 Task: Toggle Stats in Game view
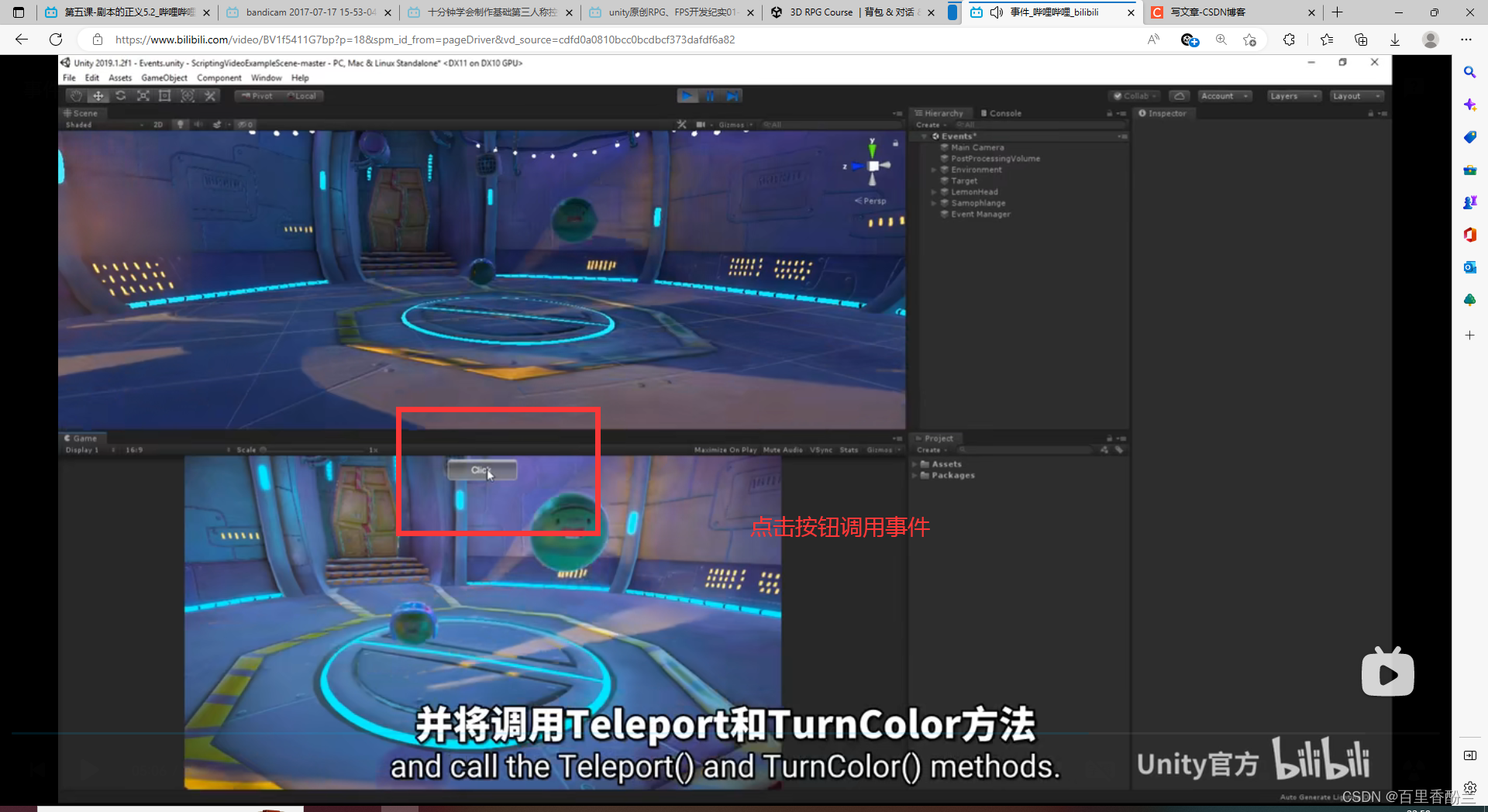point(849,450)
